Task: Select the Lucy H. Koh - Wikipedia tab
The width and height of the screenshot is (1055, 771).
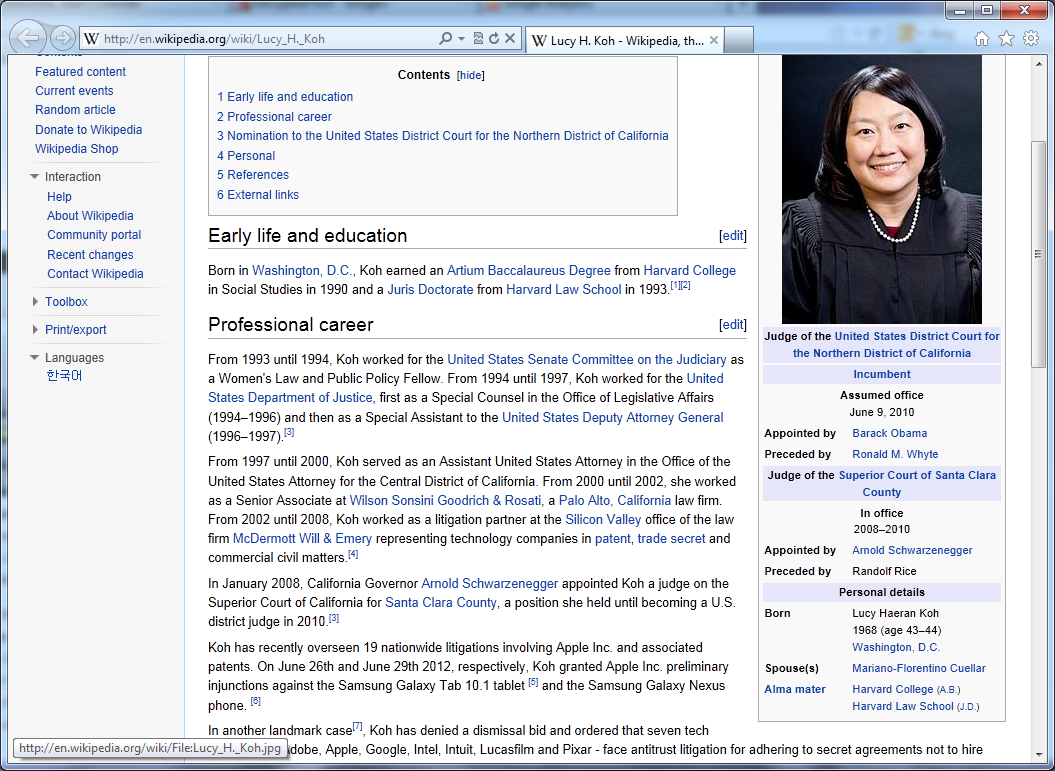Action: [624, 40]
